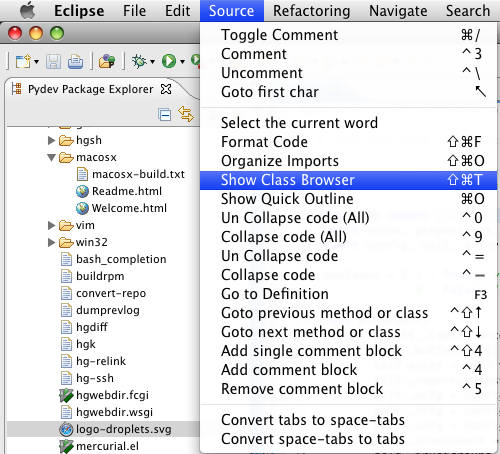Choose Toggle Comment in Source menu
The height and width of the screenshot is (454, 500).
click(348, 35)
